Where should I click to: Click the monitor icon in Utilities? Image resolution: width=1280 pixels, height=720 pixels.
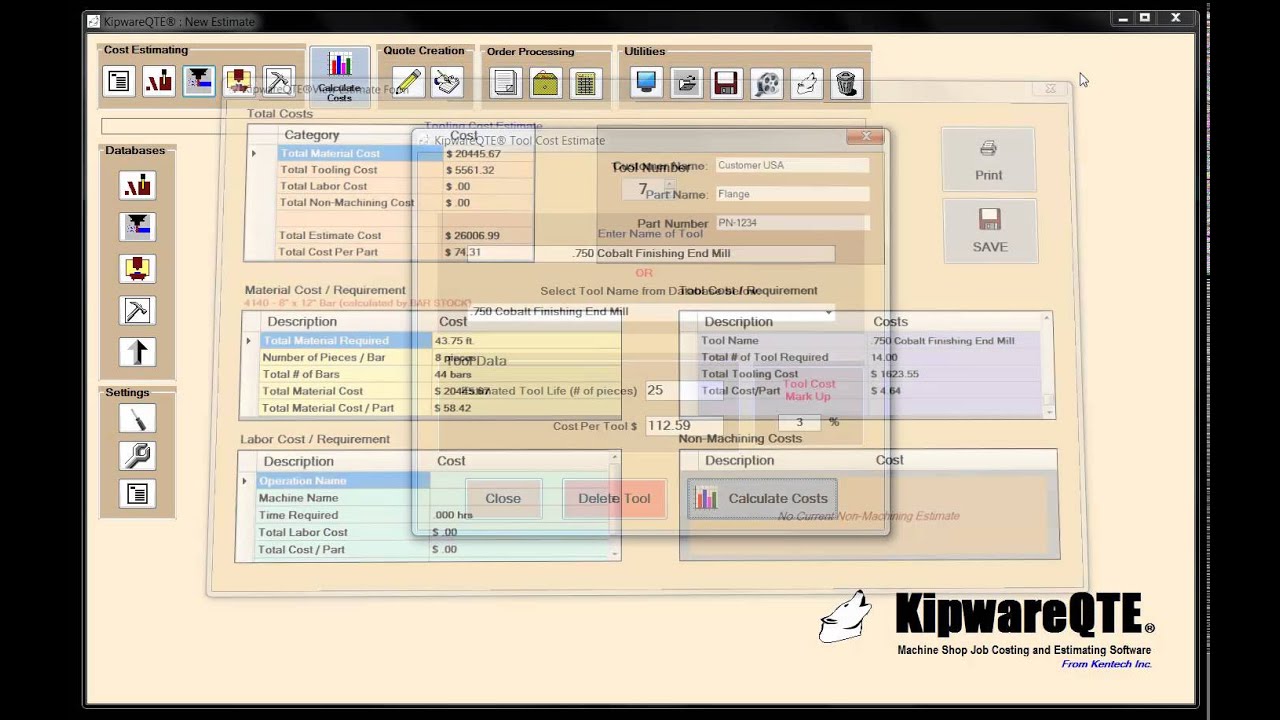pyautogui.click(x=646, y=83)
